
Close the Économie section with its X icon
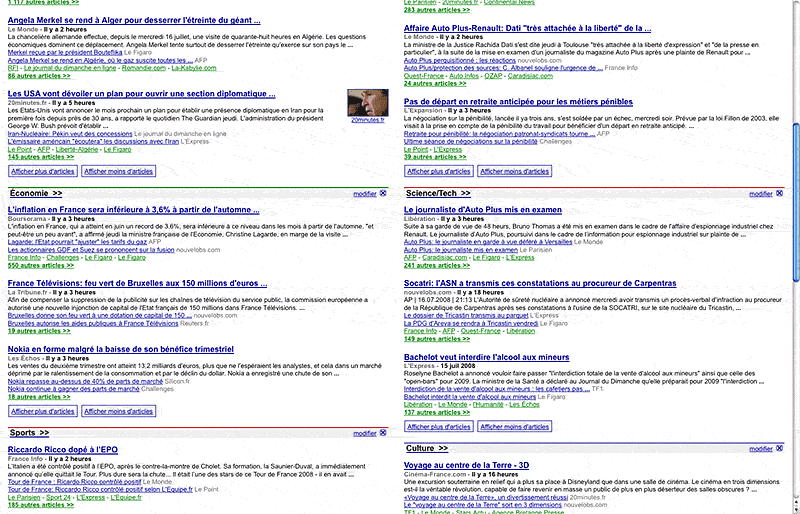click(x=384, y=193)
